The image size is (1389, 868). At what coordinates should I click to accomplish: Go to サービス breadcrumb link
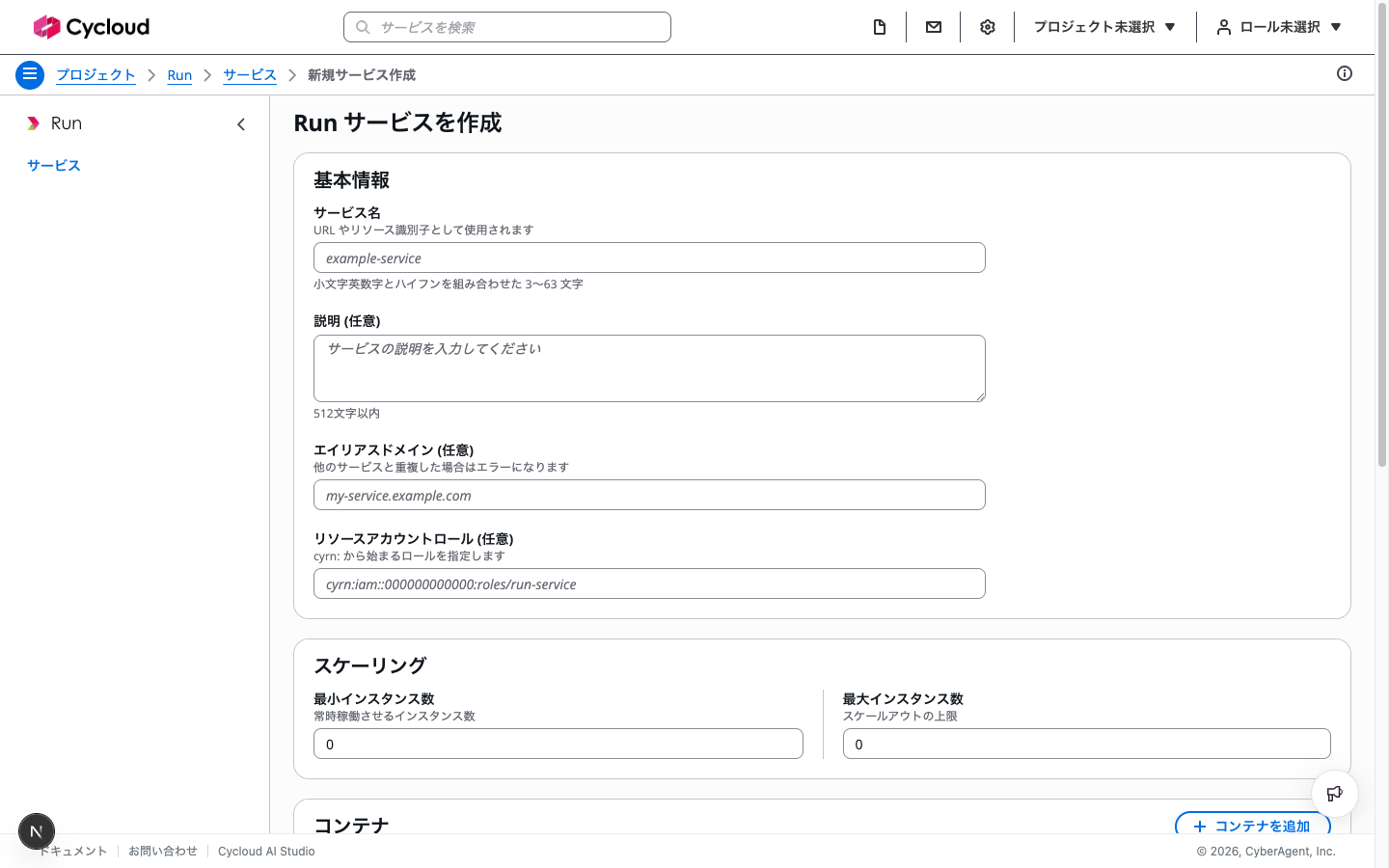[250, 74]
